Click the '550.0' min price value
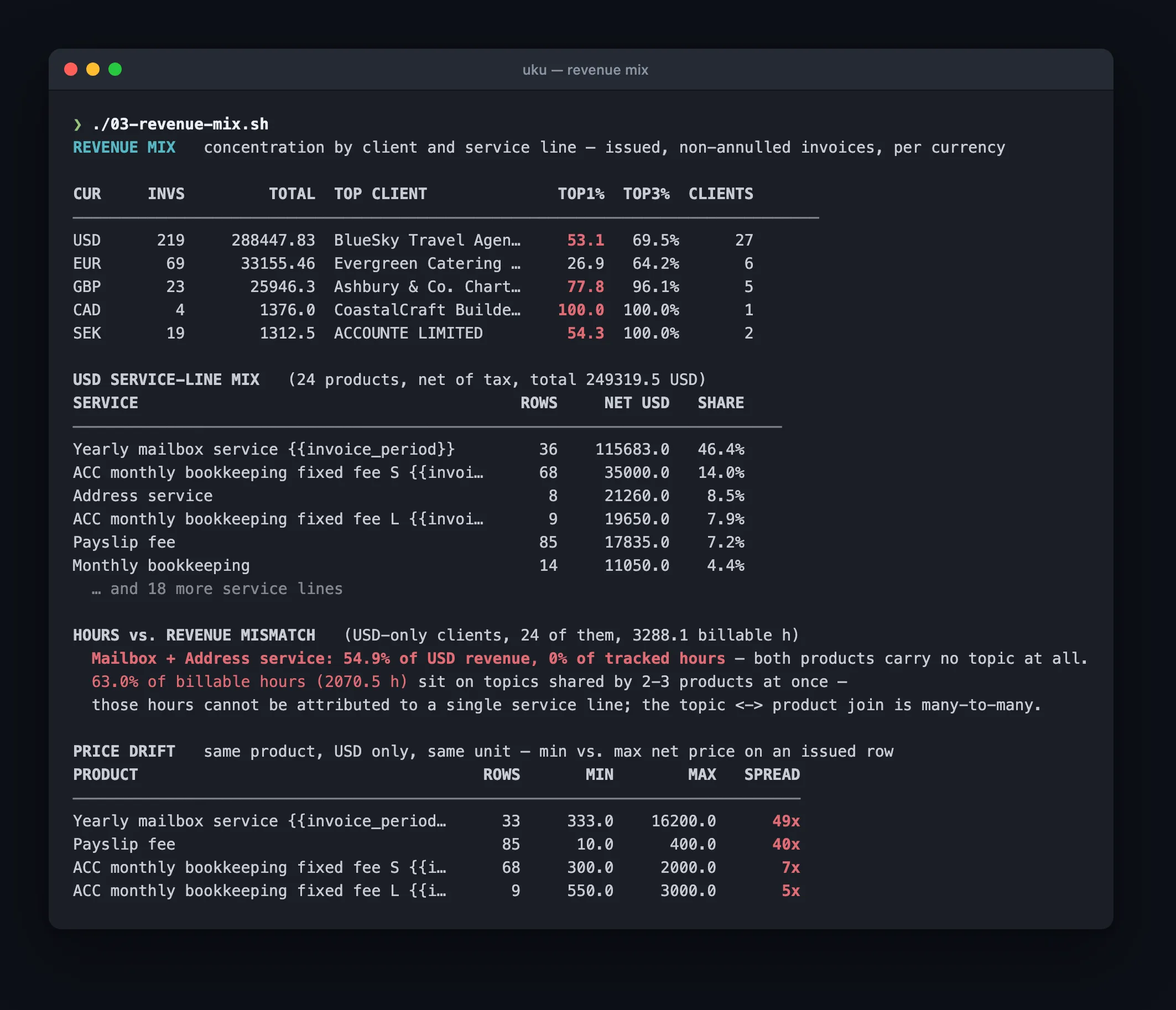The image size is (1176, 1010). (x=590, y=891)
